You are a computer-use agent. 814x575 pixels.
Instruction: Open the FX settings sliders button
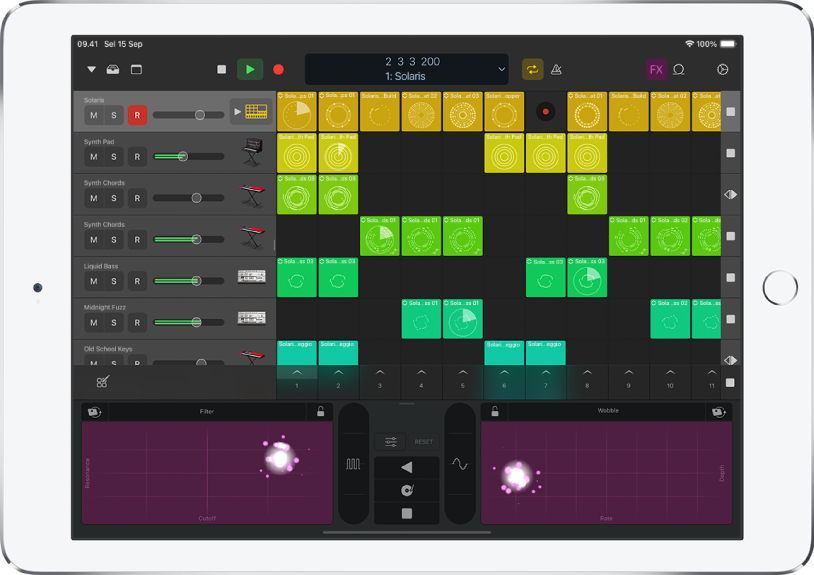tap(391, 442)
